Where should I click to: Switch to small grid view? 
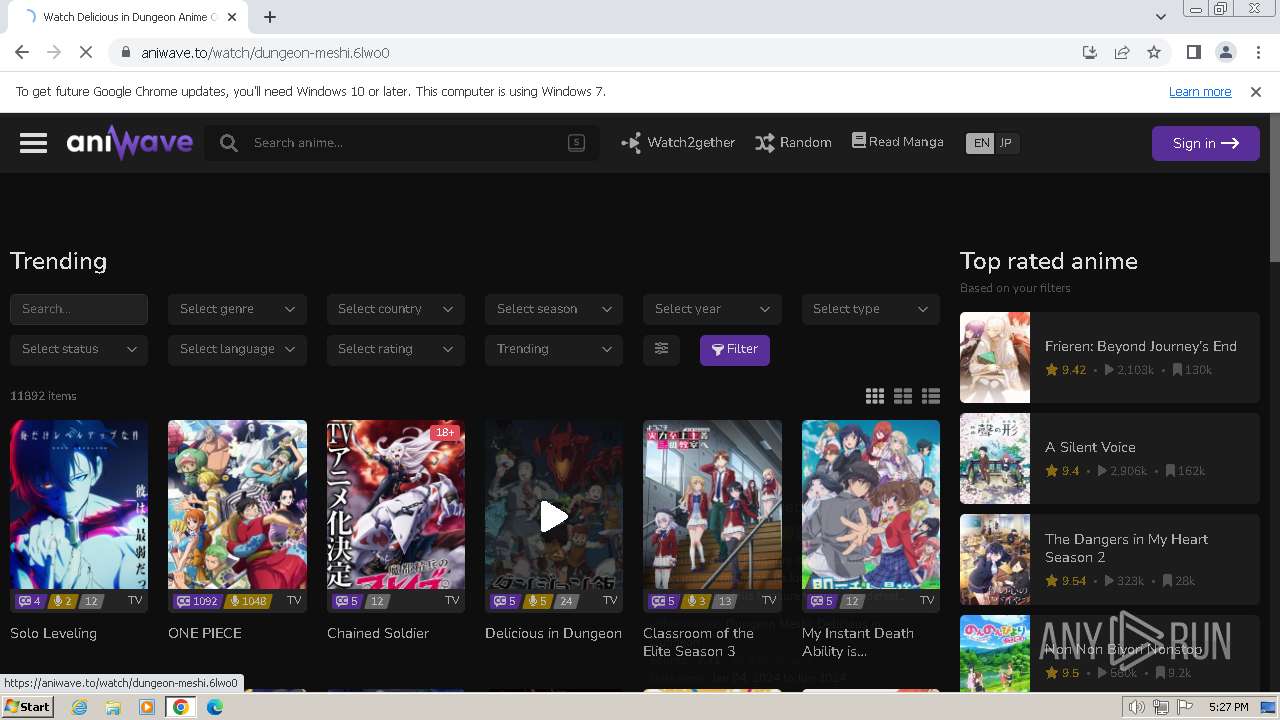(875, 396)
